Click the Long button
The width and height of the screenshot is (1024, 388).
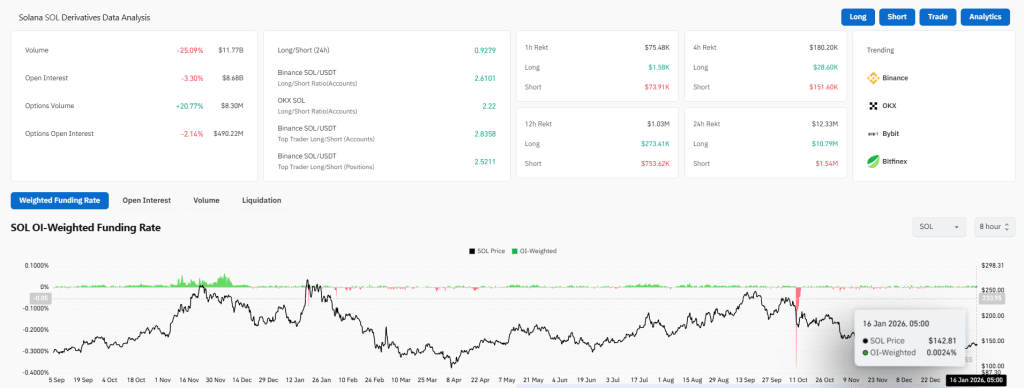(x=858, y=17)
